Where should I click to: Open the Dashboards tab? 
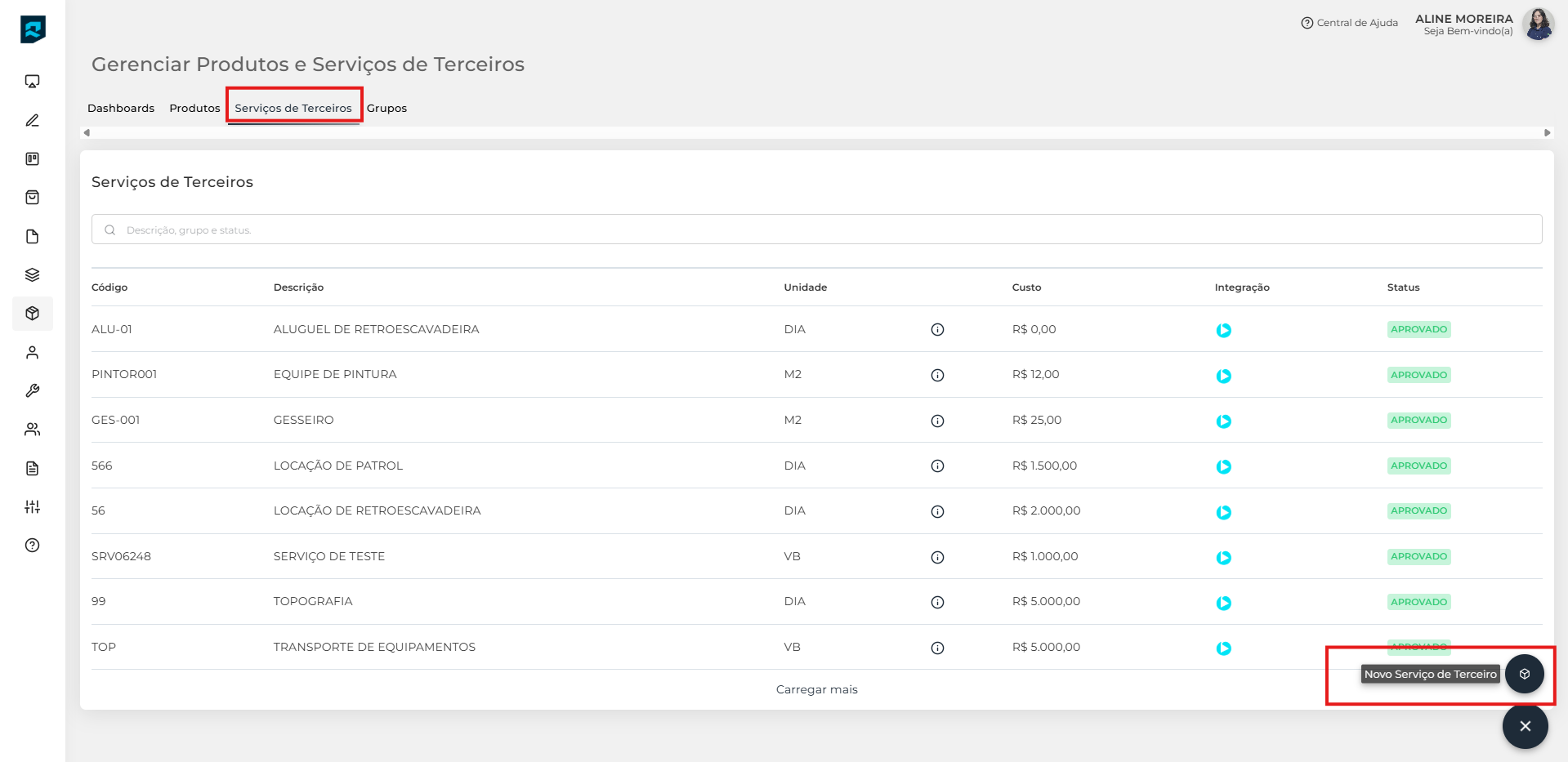tap(121, 109)
